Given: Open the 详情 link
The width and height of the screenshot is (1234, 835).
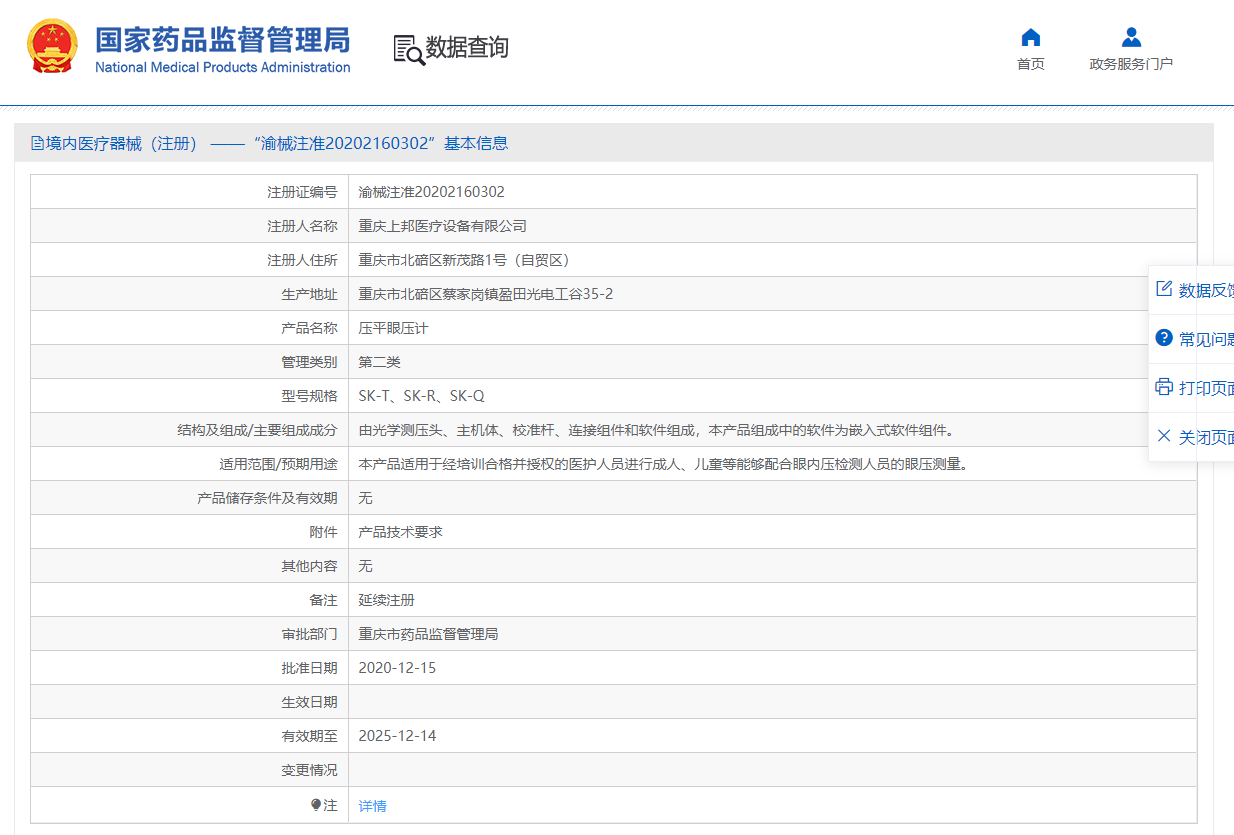Looking at the screenshot, I should pyautogui.click(x=373, y=806).
